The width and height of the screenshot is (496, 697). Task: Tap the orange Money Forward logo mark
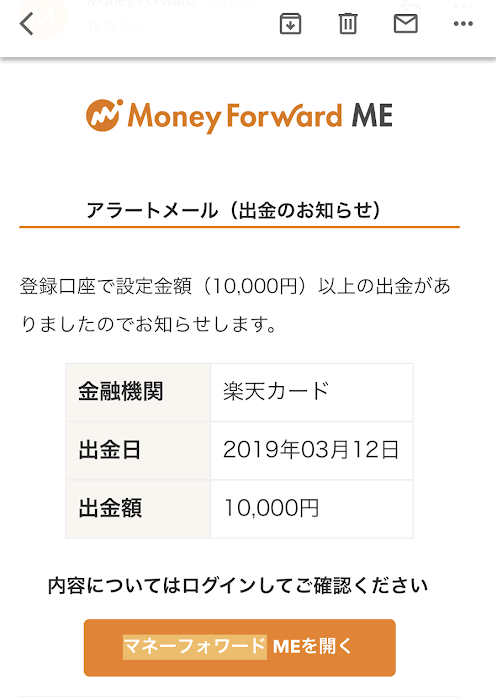point(104,116)
